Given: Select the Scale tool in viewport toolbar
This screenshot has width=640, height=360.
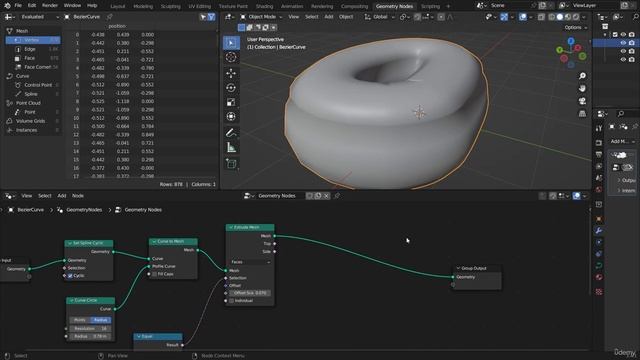Looking at the screenshot, I should tap(231, 102).
